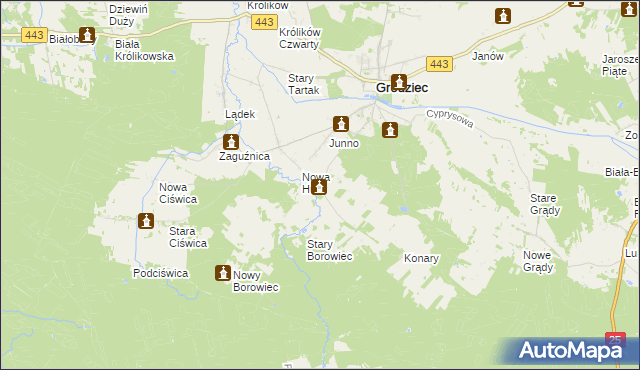Click the Stary Tartak label
The height and width of the screenshot is (370, 640).
click(x=304, y=84)
